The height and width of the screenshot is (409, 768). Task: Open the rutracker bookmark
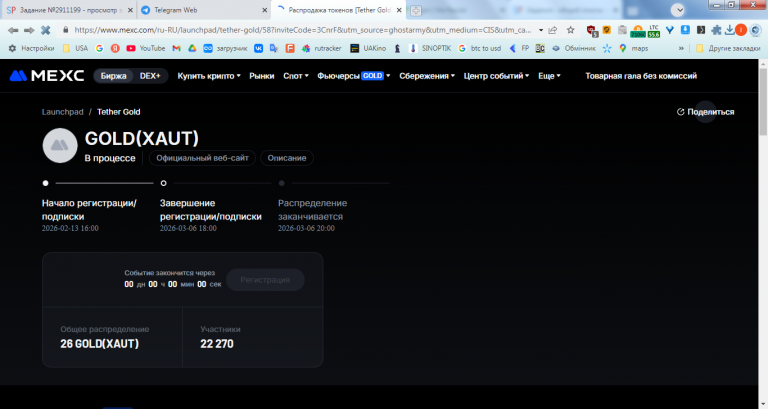[322, 48]
